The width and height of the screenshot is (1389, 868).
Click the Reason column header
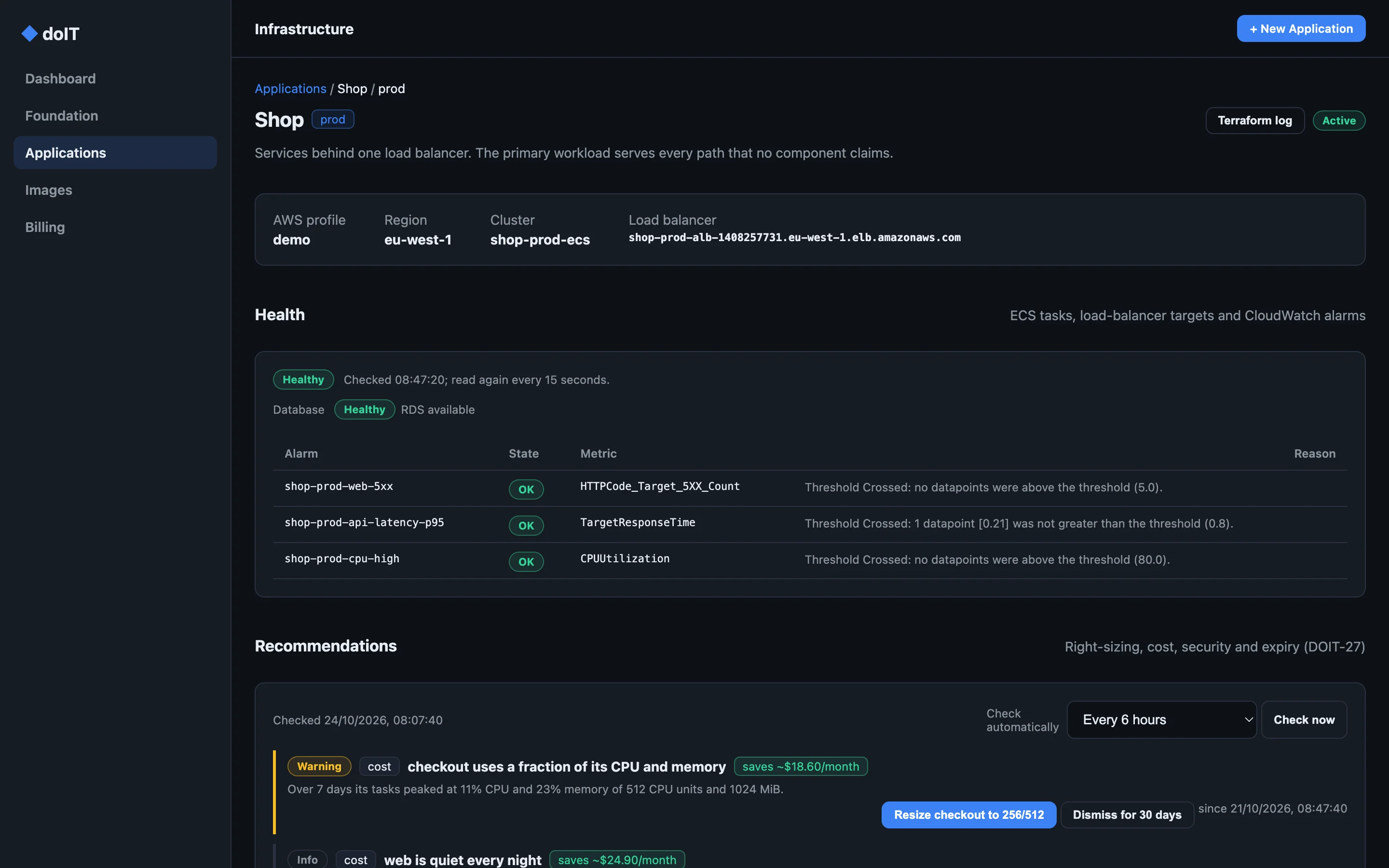[1314, 453]
